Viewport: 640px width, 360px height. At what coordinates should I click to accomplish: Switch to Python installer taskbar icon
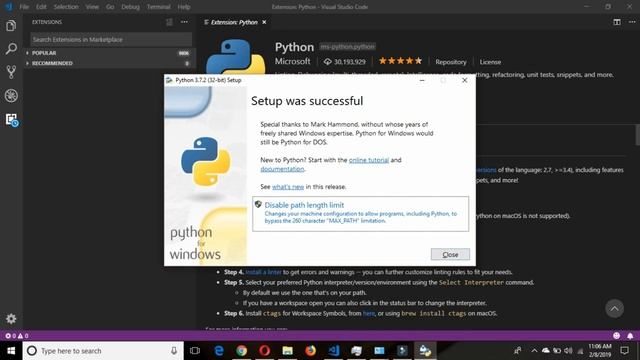pyautogui.click(x=425, y=351)
